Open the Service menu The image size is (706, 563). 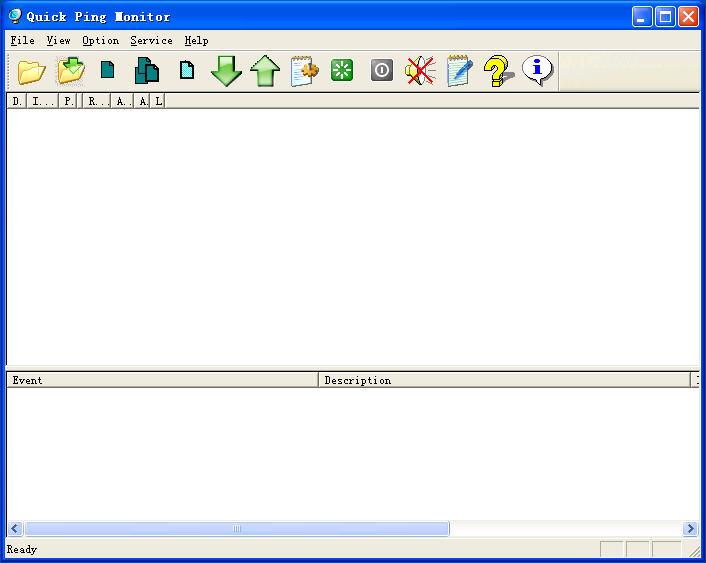[x=151, y=41]
